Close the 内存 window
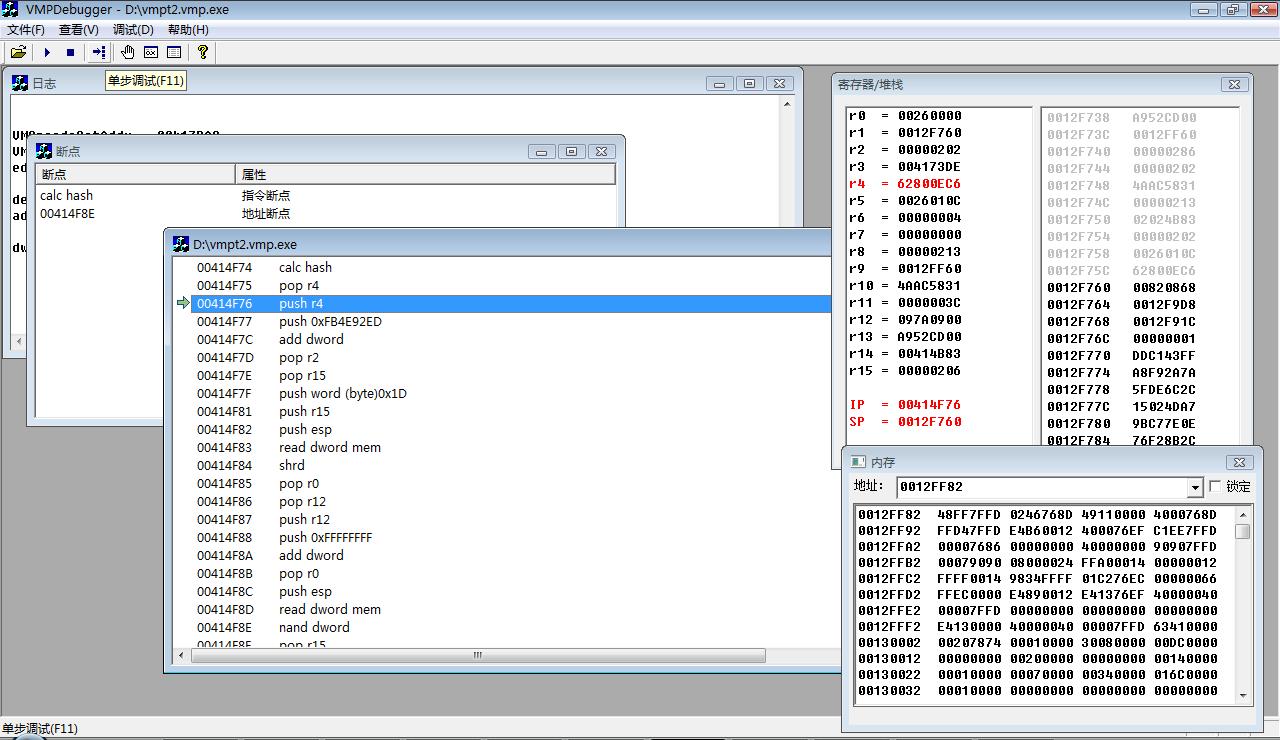Screen dimensions: 1280x740 point(1239,462)
